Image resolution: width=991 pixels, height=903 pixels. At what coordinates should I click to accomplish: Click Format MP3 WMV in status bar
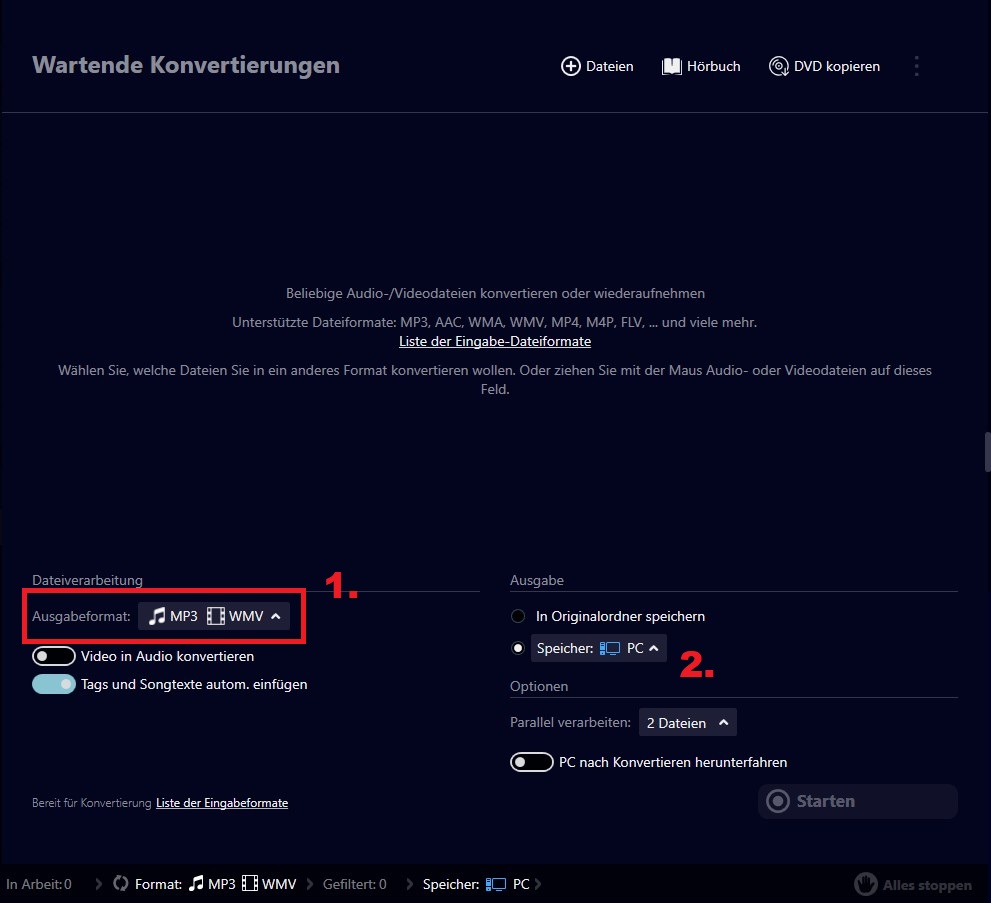215,884
